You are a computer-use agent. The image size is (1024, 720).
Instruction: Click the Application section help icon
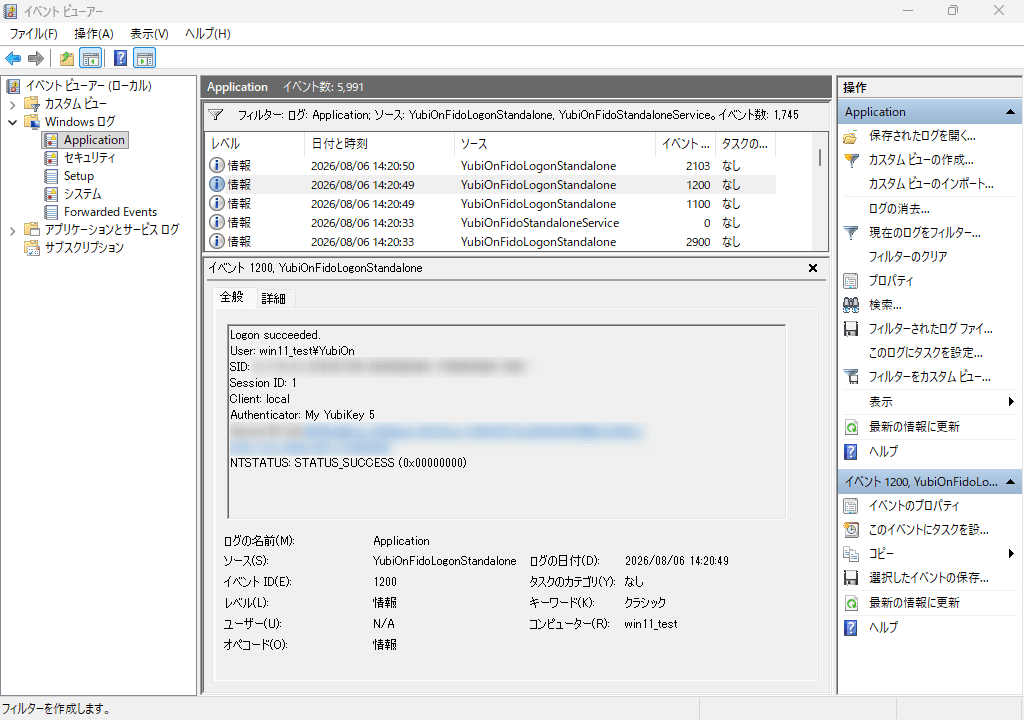[x=850, y=451]
